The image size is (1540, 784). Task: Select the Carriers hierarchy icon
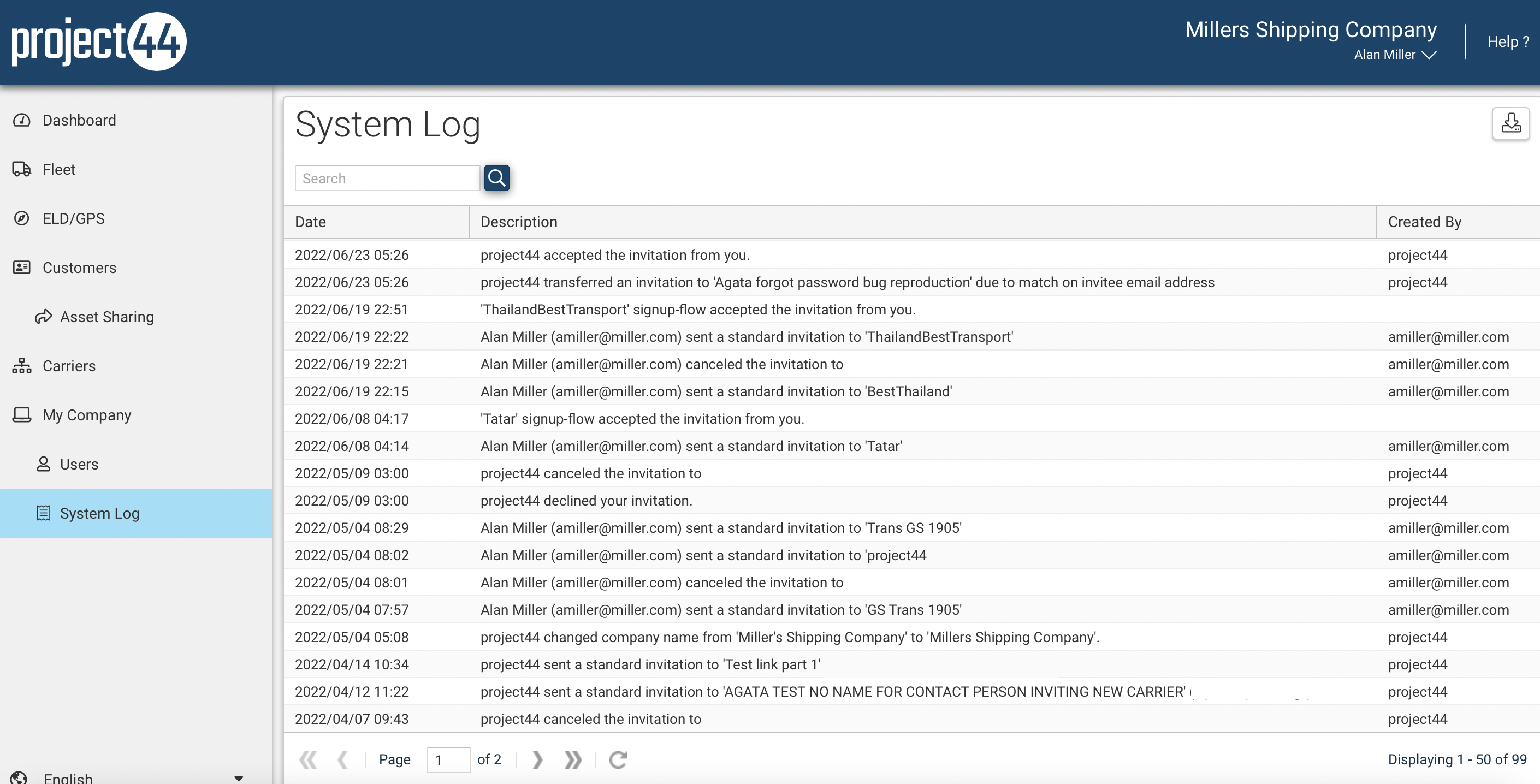point(21,366)
